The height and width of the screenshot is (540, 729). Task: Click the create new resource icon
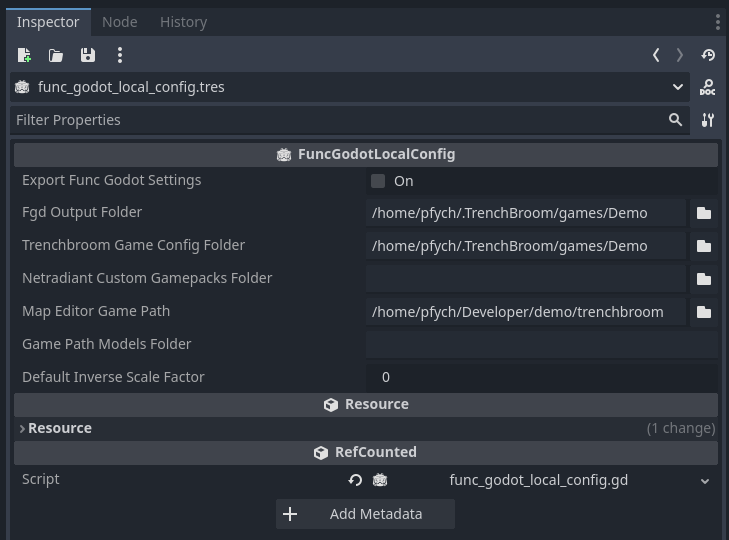[x=24, y=55]
